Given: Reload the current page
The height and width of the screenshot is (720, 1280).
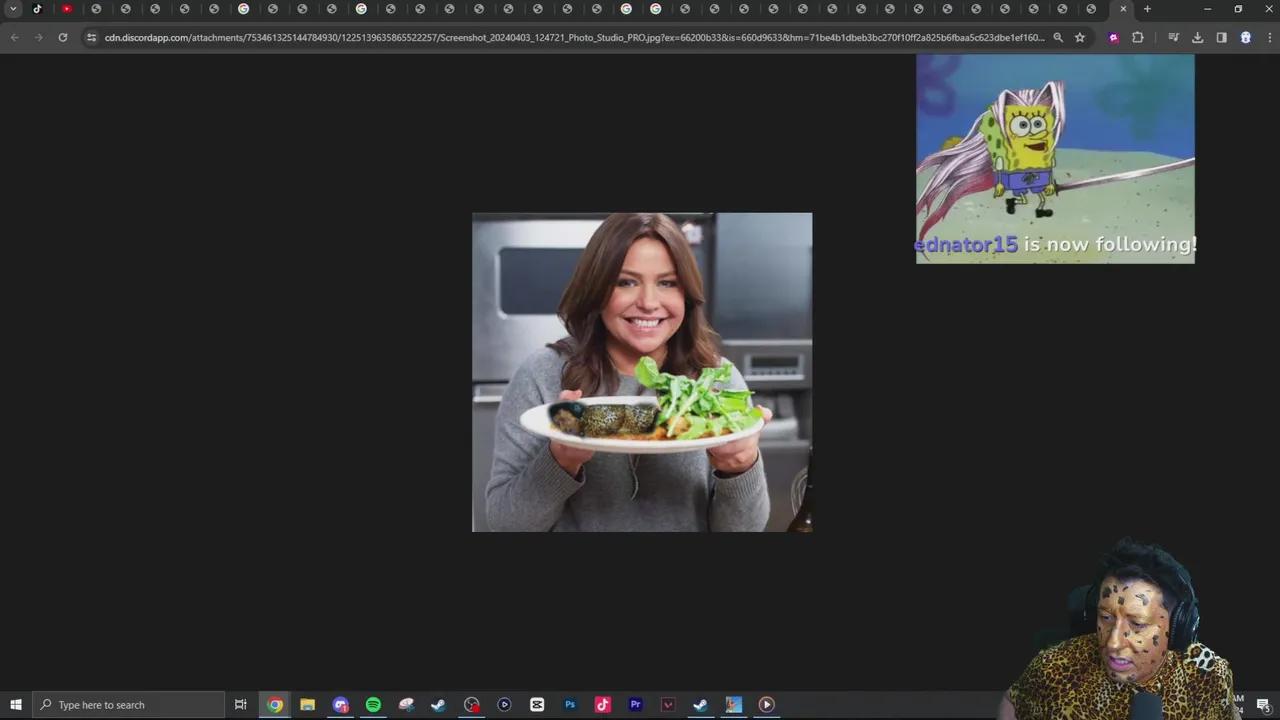Looking at the screenshot, I should [x=62, y=37].
